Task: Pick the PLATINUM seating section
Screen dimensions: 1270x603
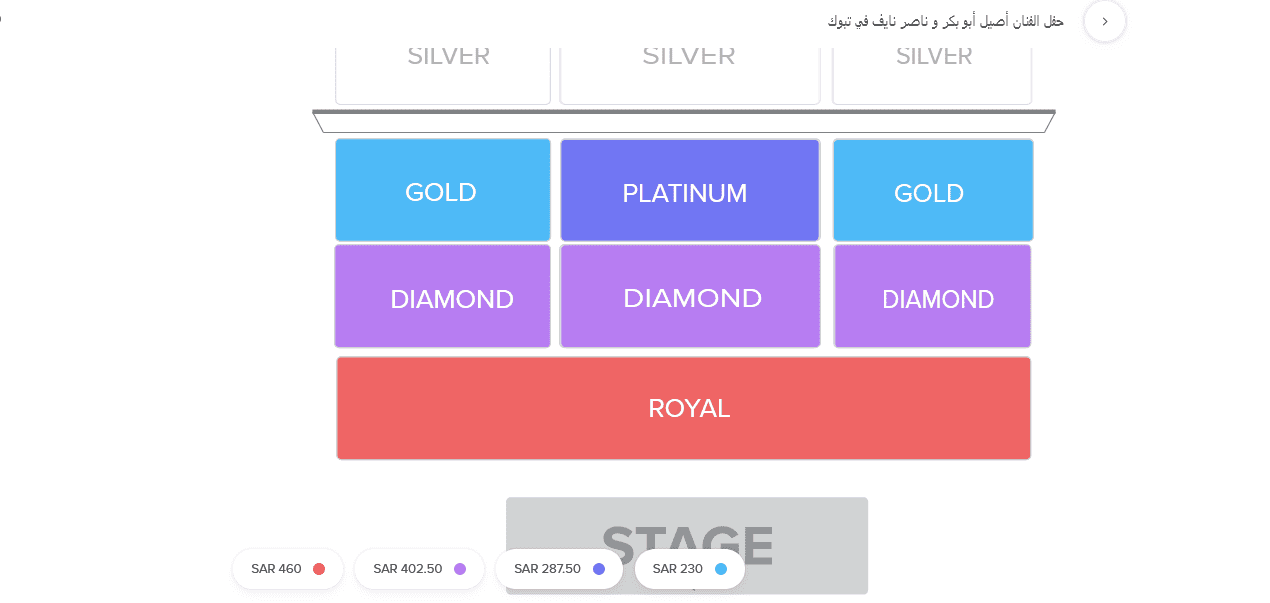Action: point(690,190)
